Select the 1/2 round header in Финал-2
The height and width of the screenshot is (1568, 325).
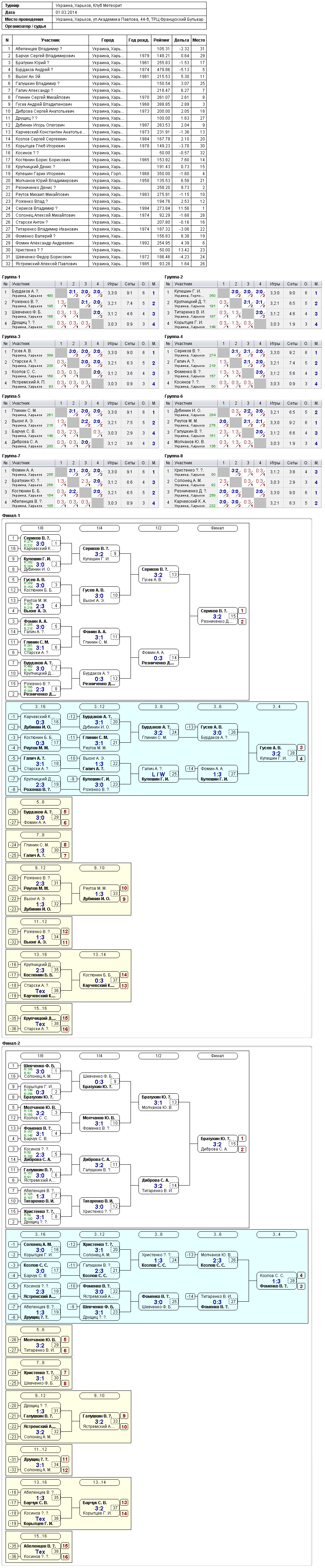click(159, 1056)
